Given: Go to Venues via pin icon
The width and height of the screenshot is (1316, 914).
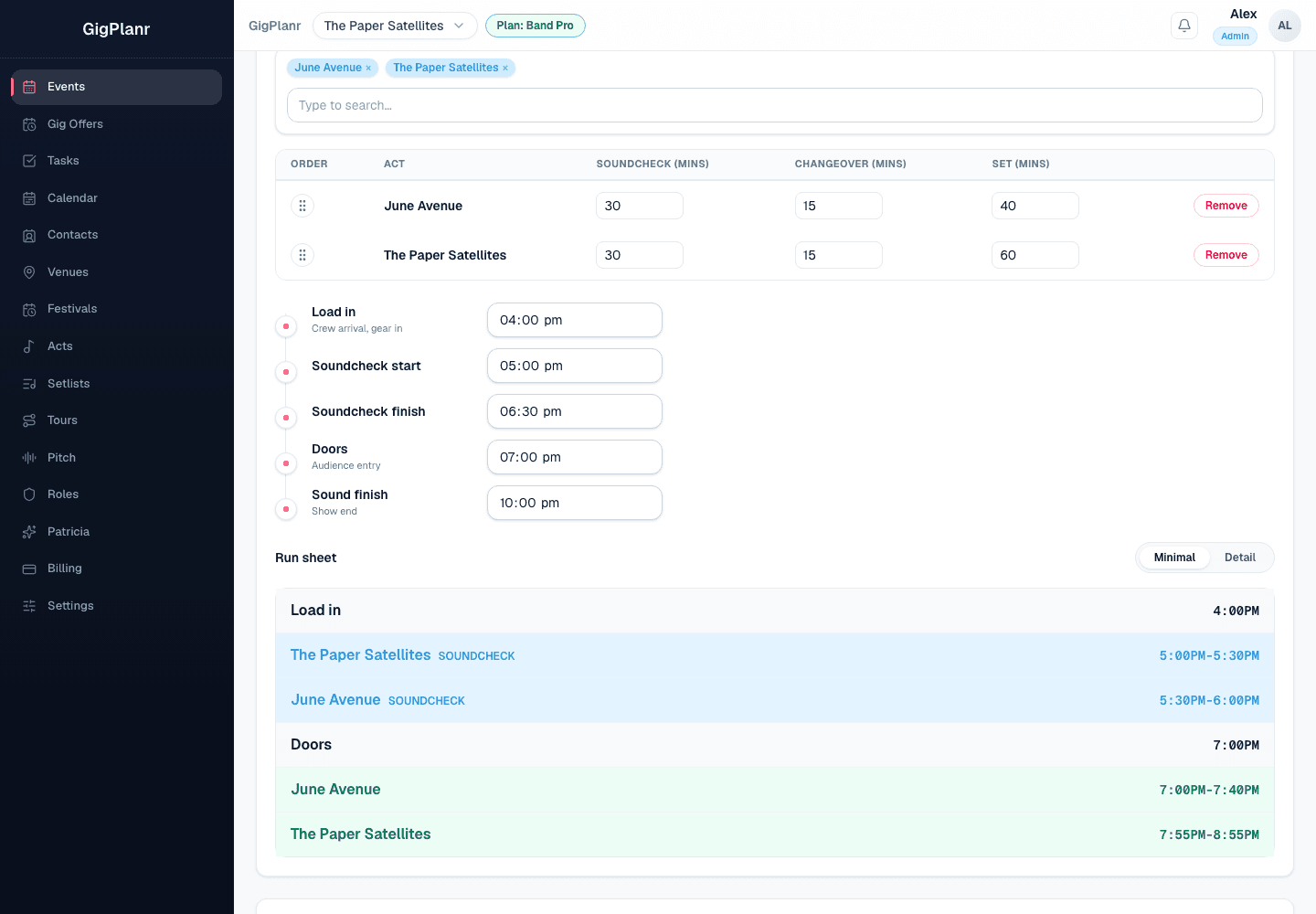Looking at the screenshot, I should pos(29,272).
